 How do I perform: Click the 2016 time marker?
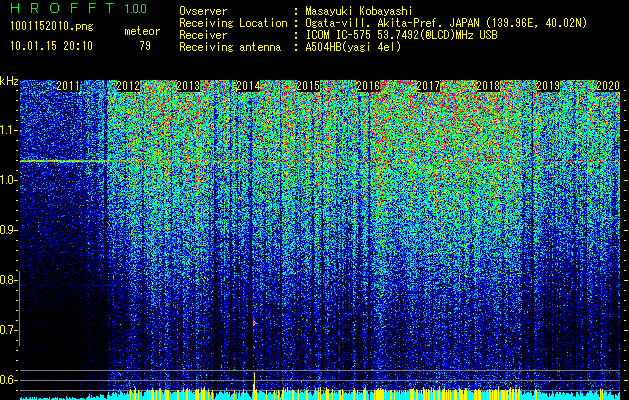368,86
